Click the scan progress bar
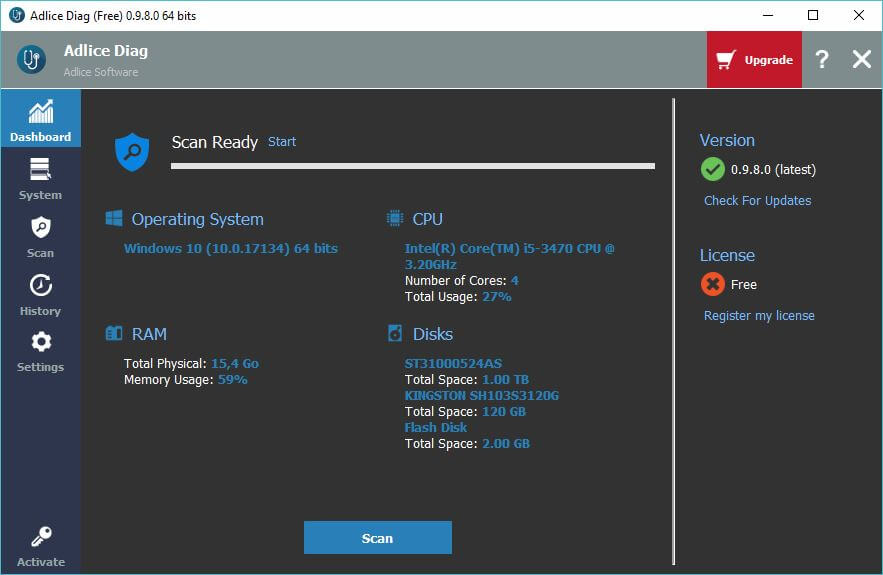 413,166
